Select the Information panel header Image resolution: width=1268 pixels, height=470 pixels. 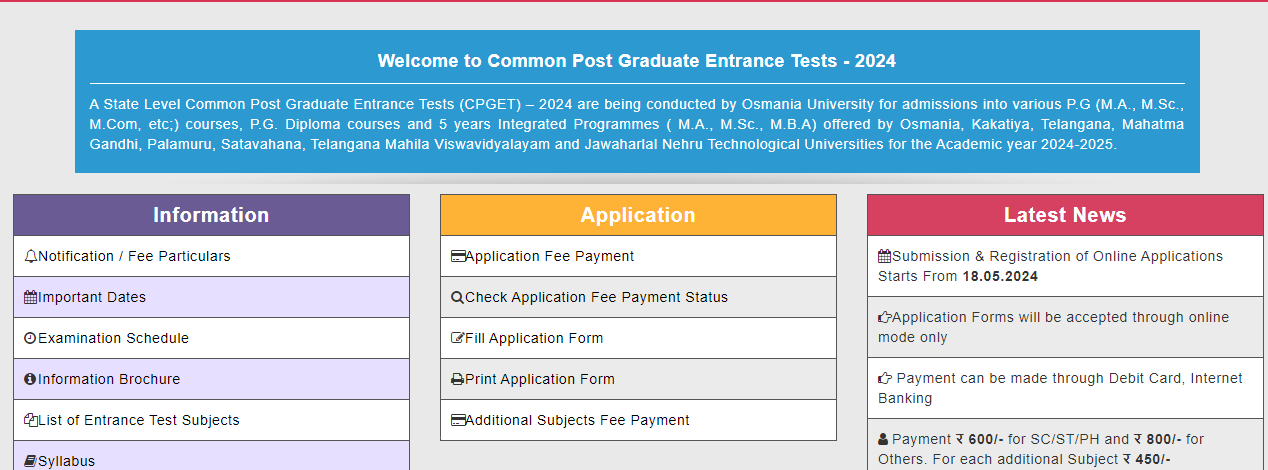pyautogui.click(x=211, y=215)
